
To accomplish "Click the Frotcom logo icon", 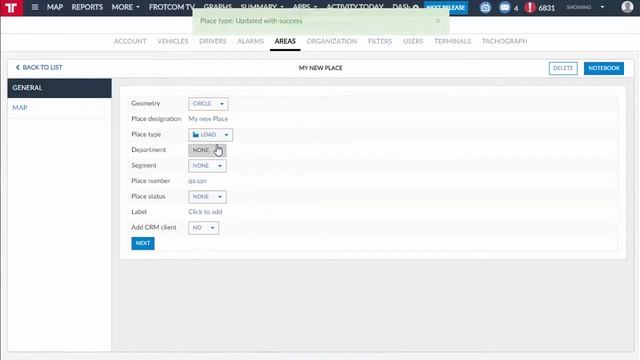I will click(11, 8).
